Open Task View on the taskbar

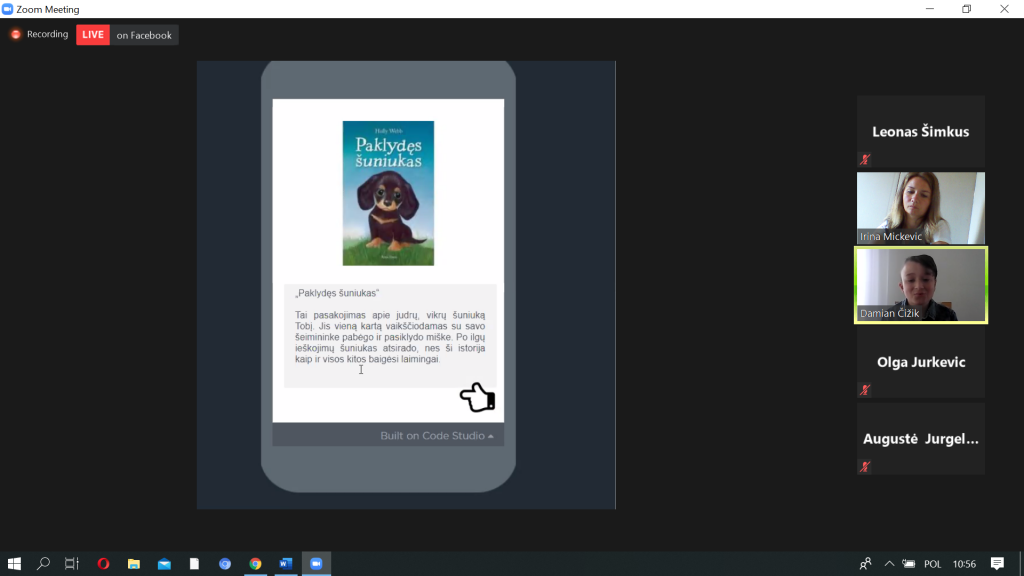point(72,564)
